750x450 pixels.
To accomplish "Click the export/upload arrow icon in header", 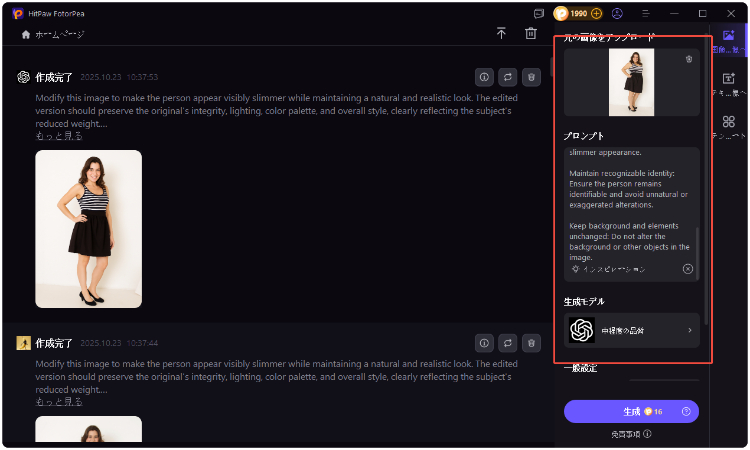I will coord(501,34).
